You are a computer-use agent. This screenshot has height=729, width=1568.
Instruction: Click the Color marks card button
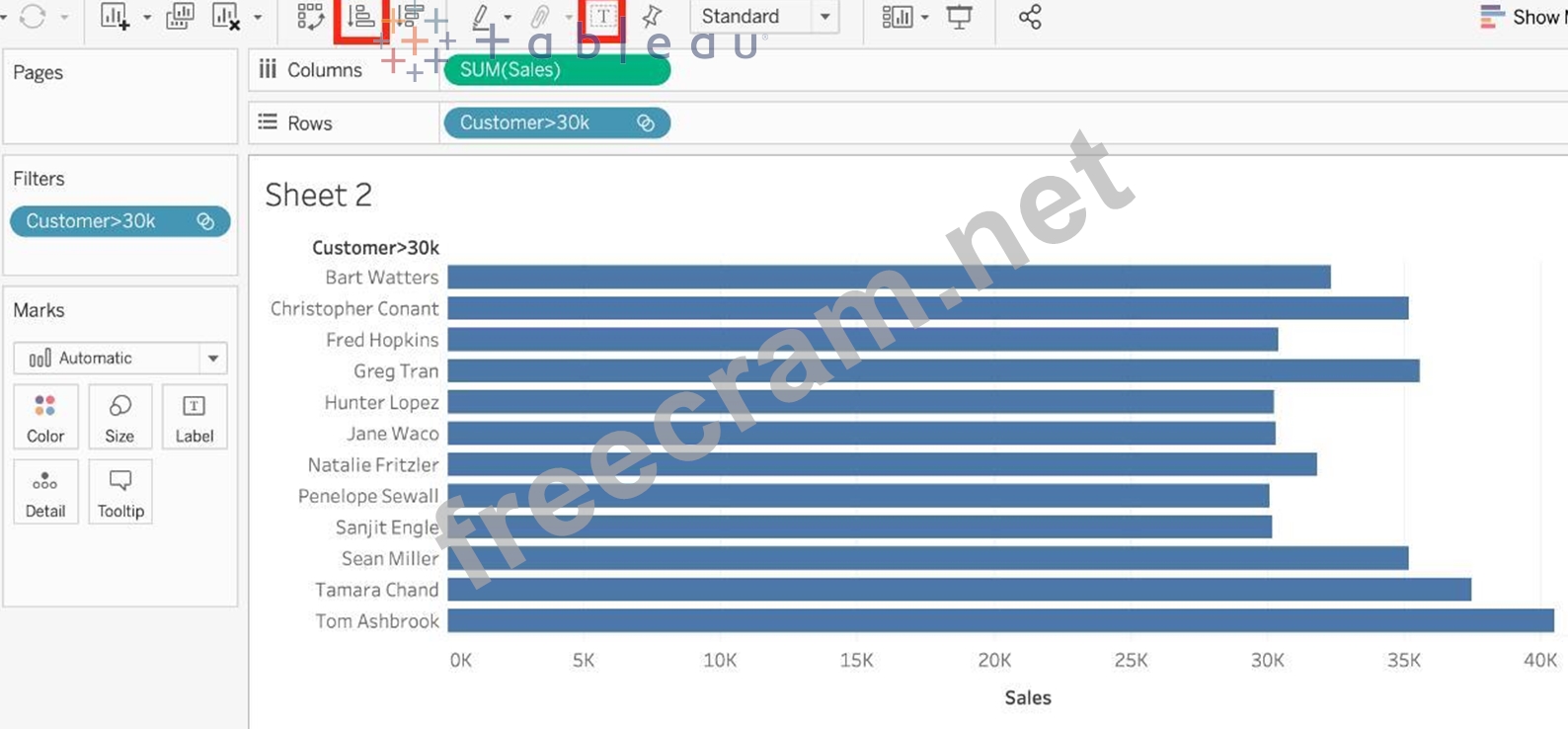click(45, 418)
